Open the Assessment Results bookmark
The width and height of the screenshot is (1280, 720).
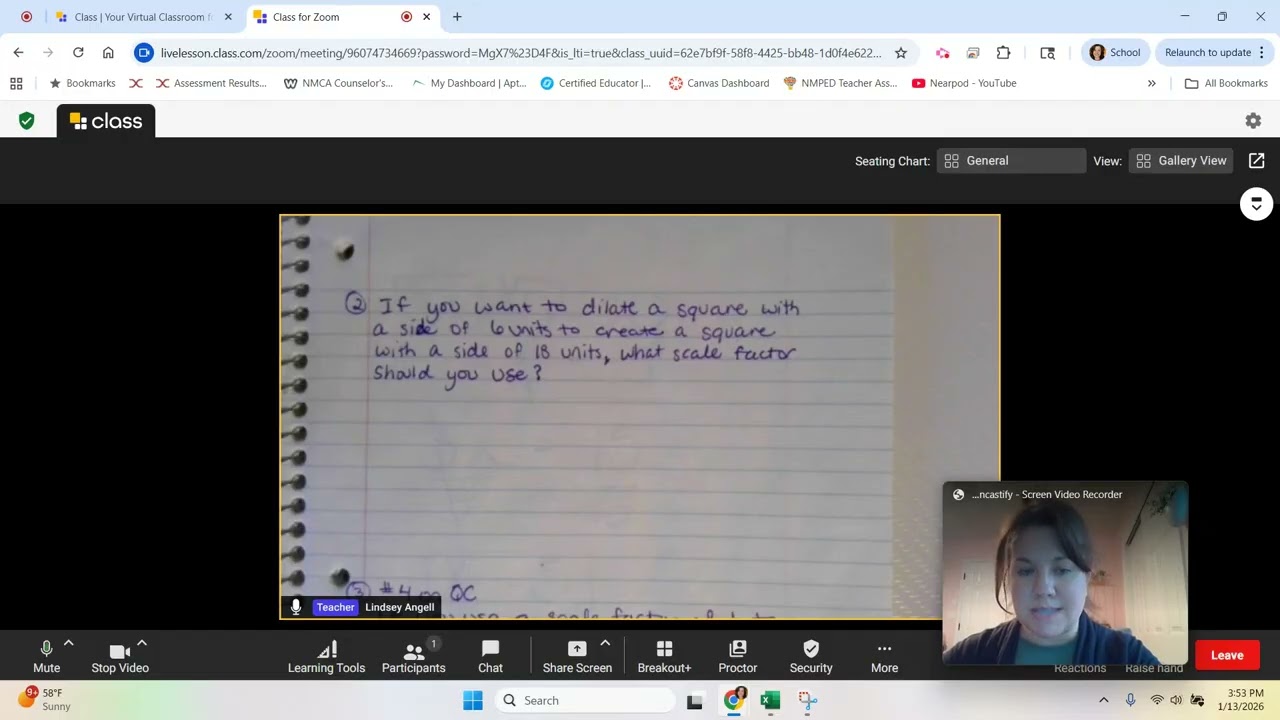(x=211, y=83)
